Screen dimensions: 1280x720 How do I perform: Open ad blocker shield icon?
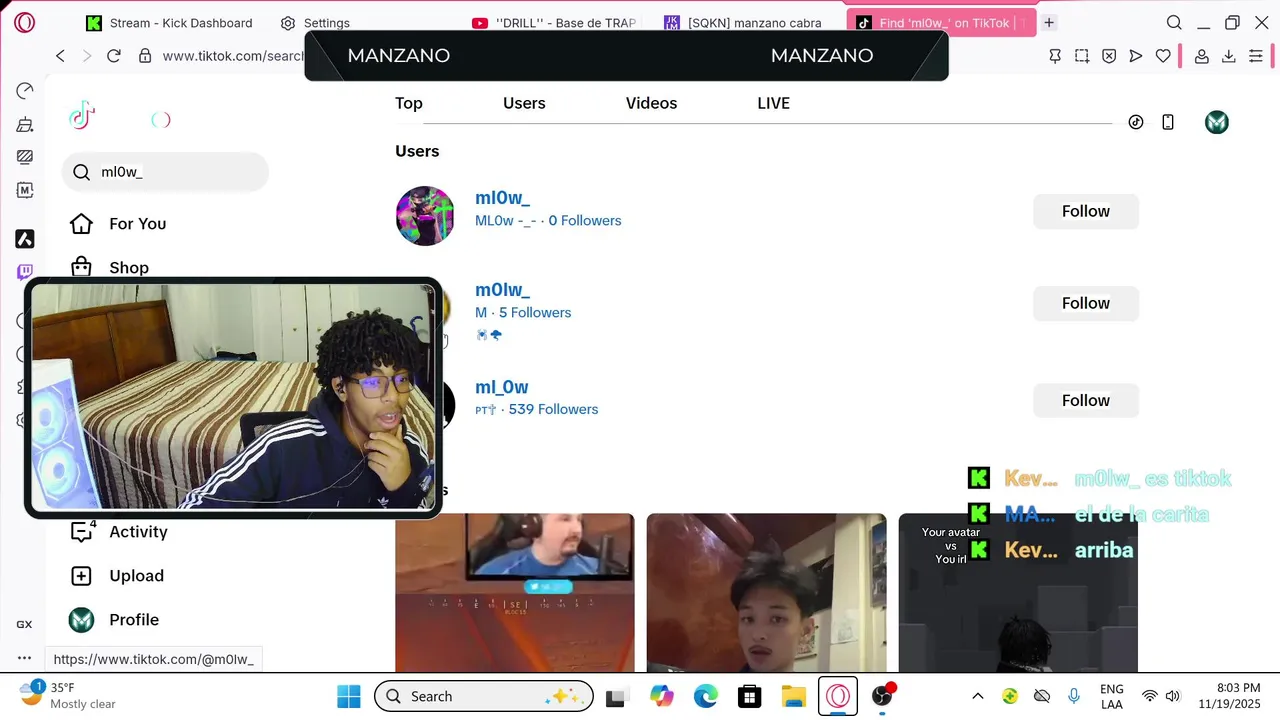coord(1109,56)
